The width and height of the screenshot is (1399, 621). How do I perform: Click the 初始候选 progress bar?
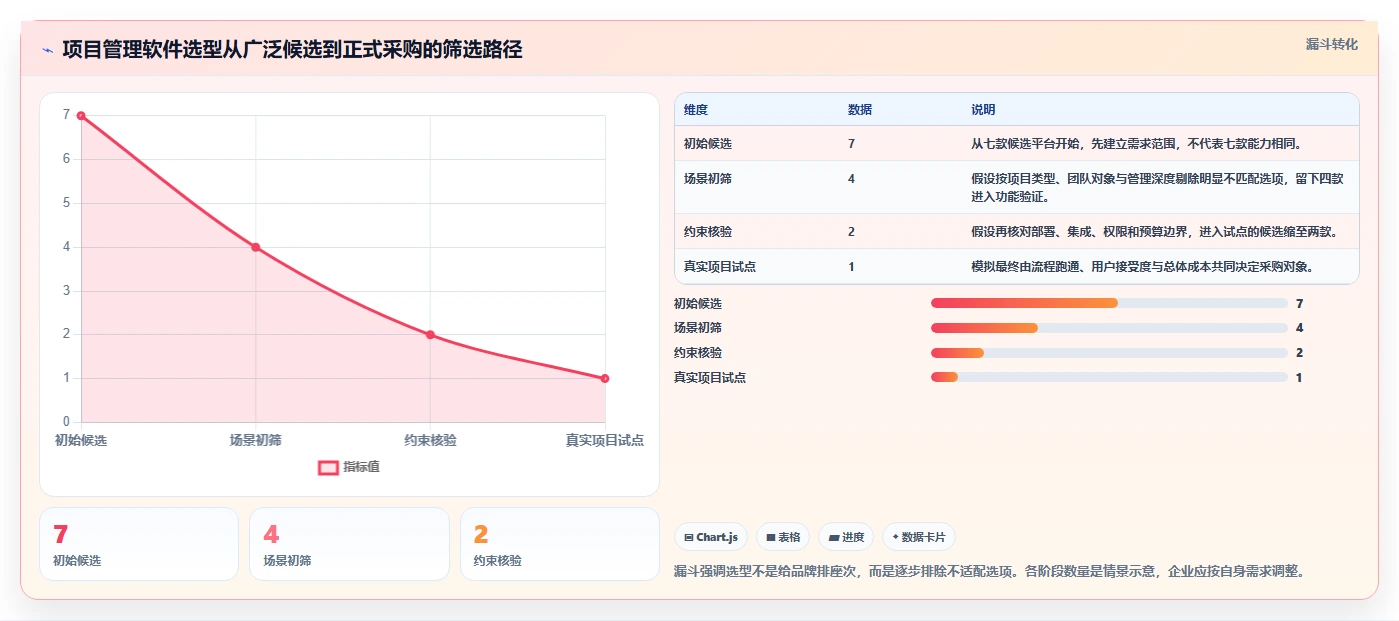point(1109,303)
